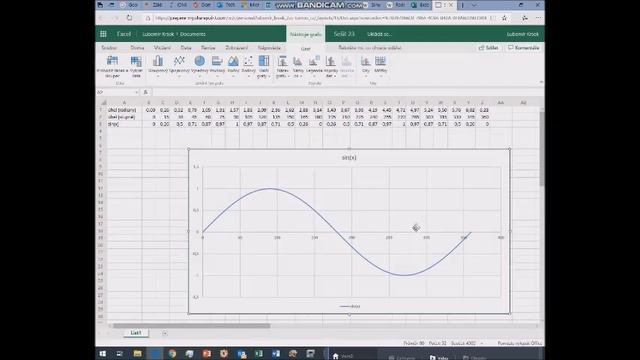This screenshot has width=640, height=360.
Task: Open the Windows Start menu
Action: 102,354
